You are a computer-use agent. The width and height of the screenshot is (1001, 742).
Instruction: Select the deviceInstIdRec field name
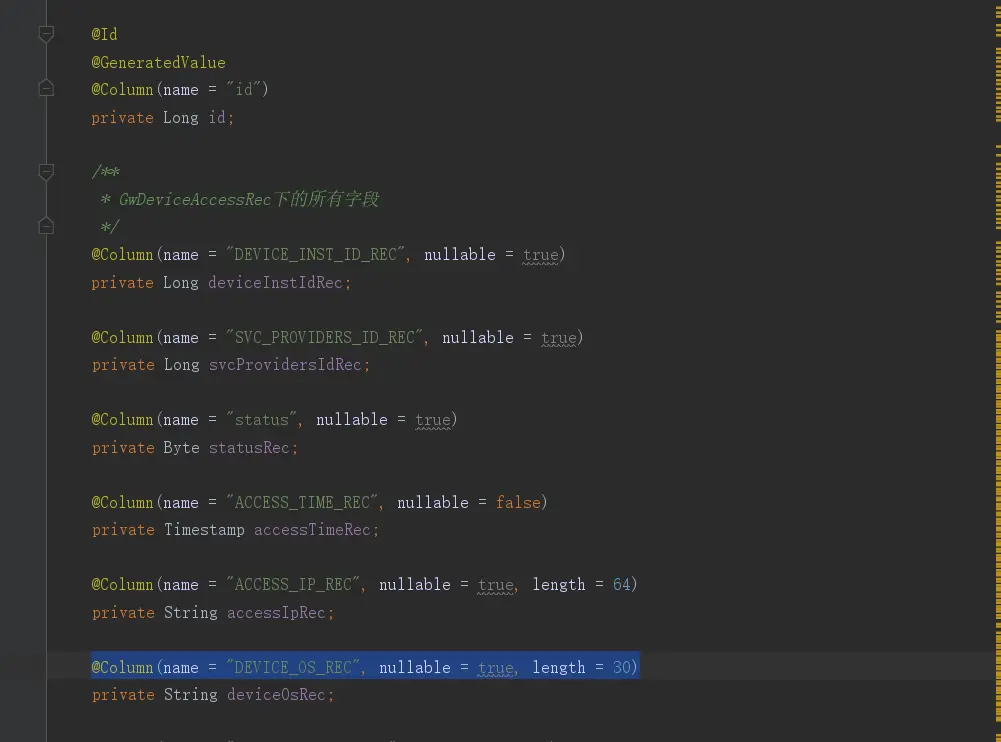click(x=276, y=283)
